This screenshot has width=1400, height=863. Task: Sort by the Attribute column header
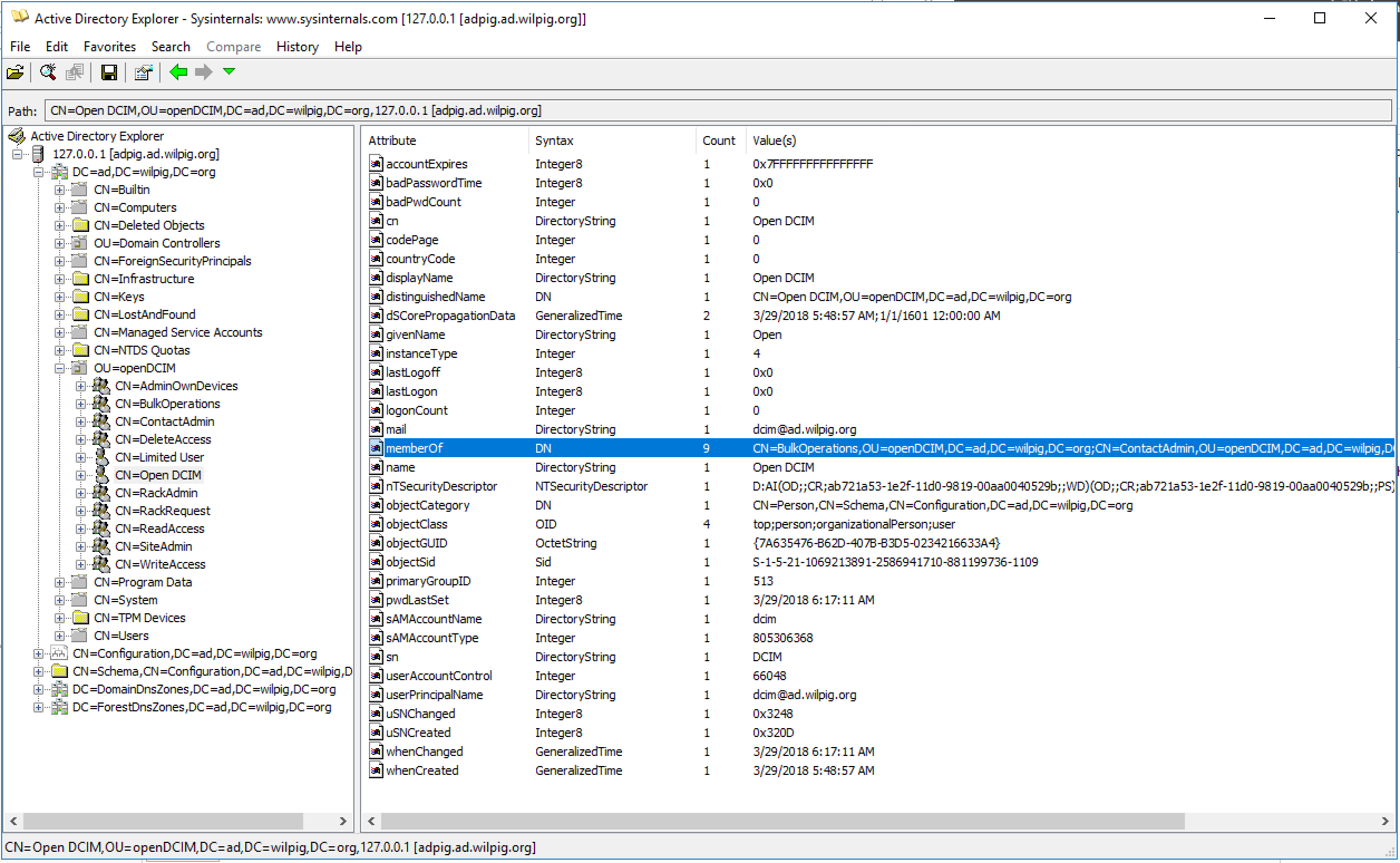pos(445,140)
